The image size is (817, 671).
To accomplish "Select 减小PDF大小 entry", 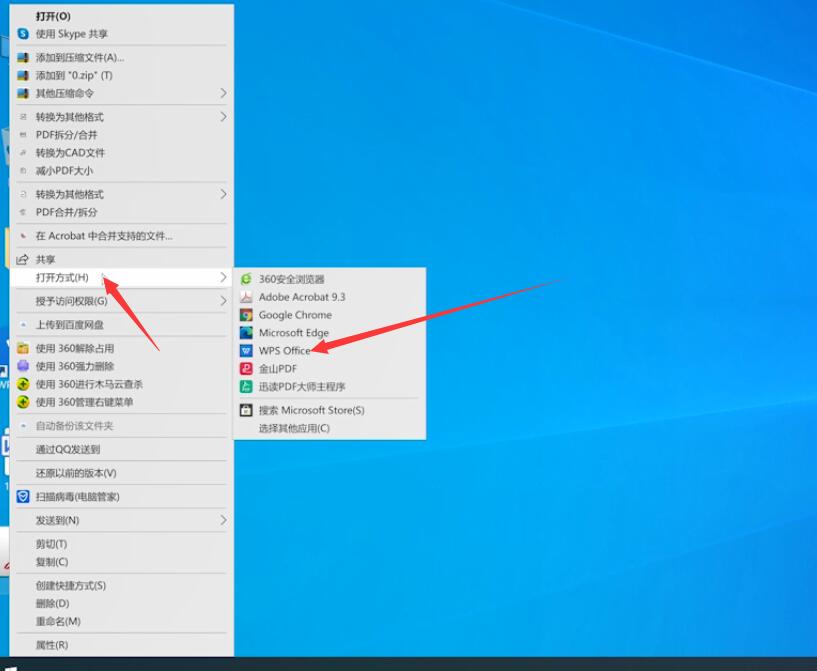I will pyautogui.click(x=121, y=170).
